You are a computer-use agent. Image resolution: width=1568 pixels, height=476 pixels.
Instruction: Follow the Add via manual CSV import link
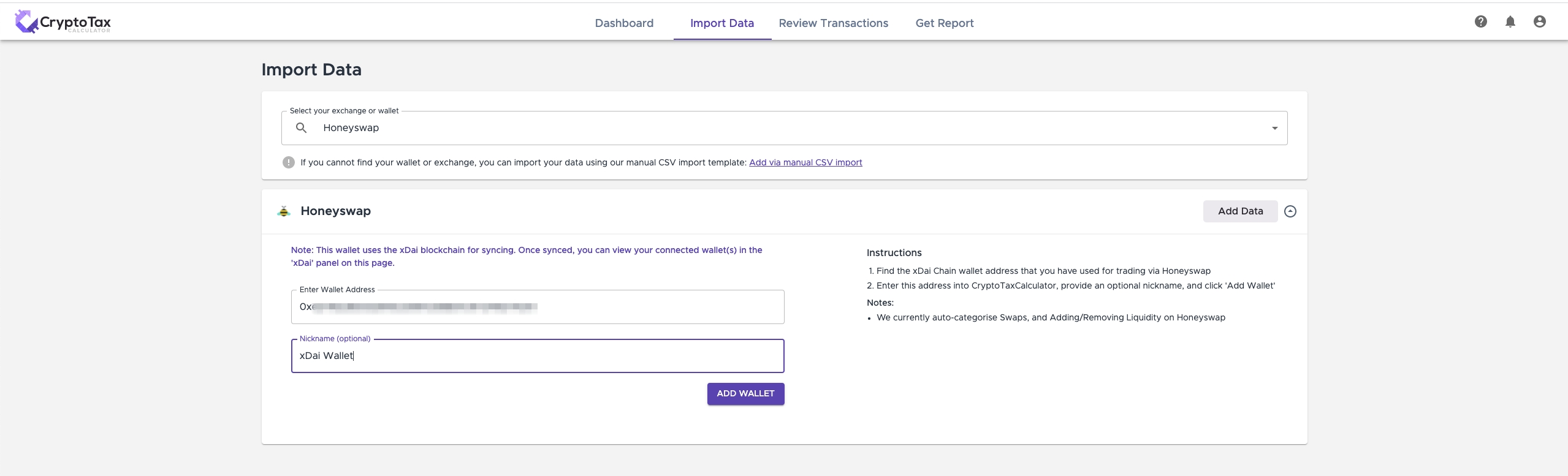click(805, 162)
